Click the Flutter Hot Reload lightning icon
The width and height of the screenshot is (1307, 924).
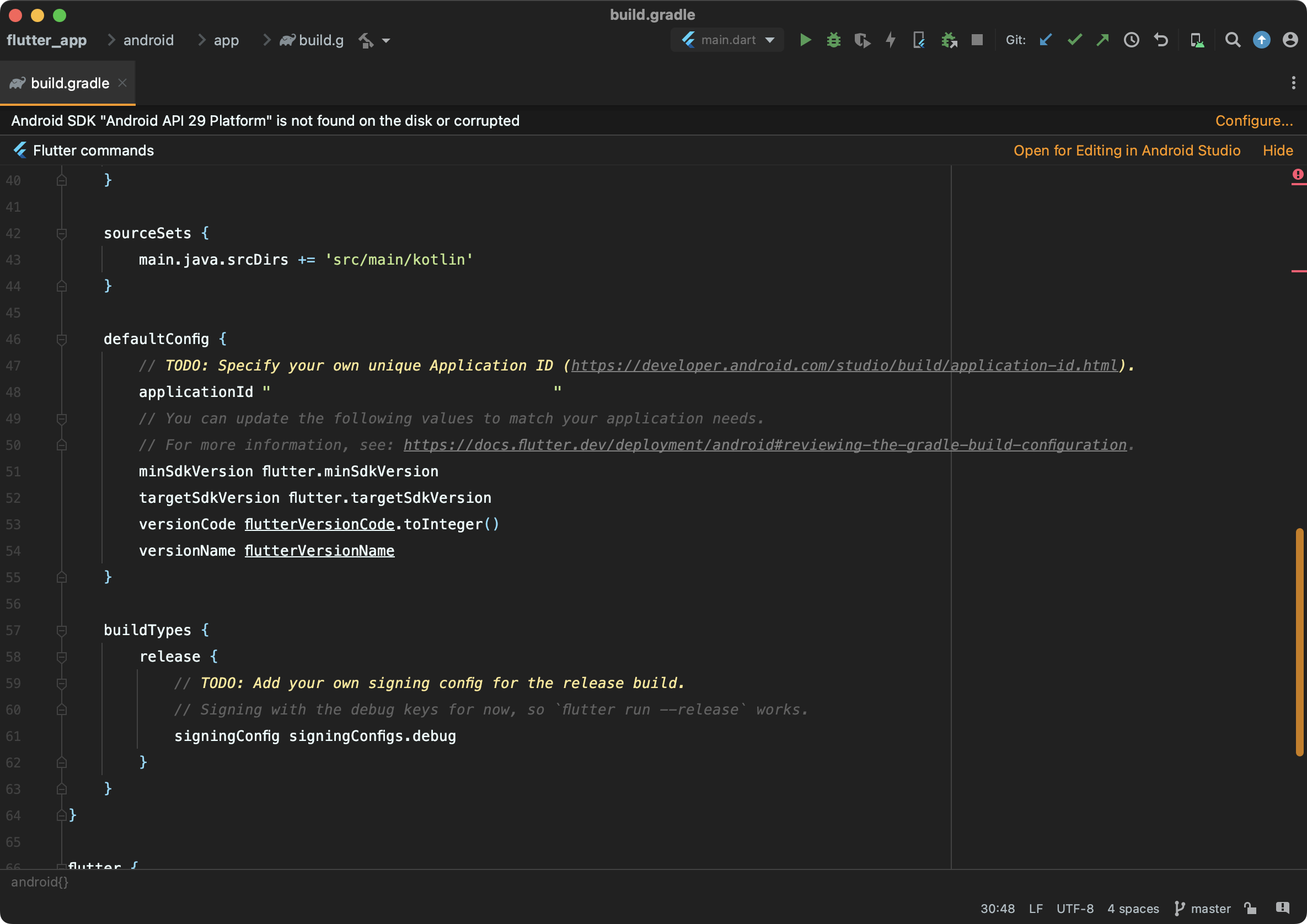(x=891, y=40)
